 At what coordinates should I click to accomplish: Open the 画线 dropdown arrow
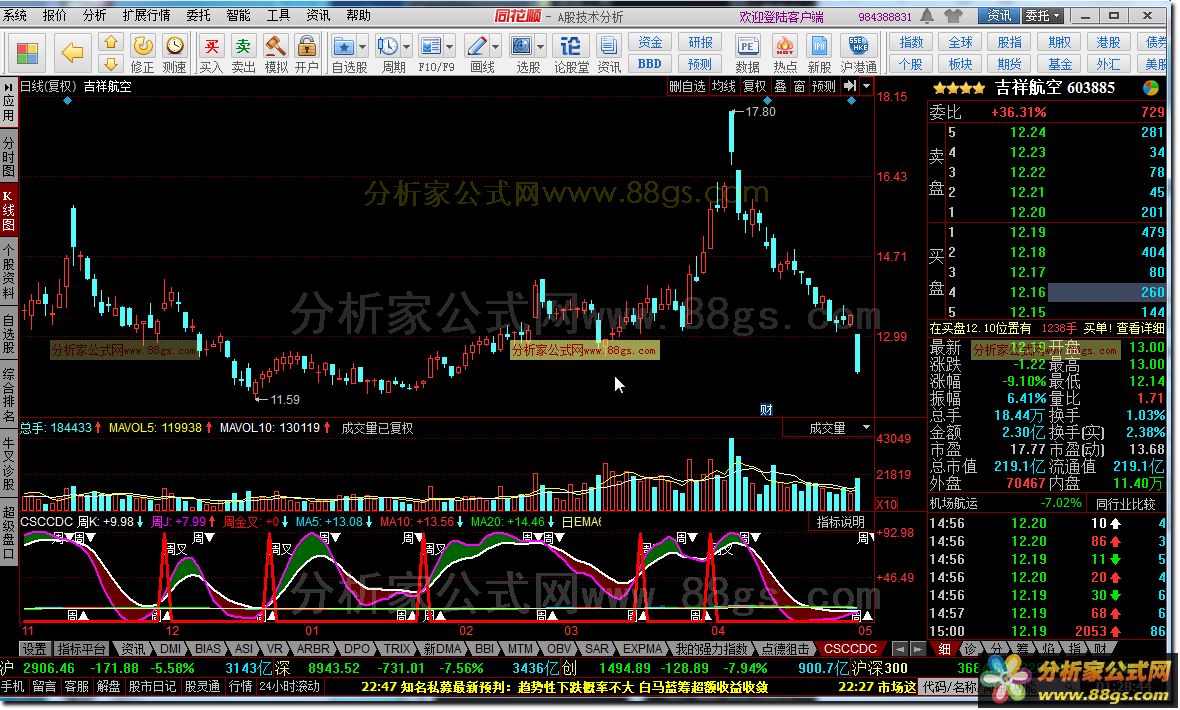496,47
